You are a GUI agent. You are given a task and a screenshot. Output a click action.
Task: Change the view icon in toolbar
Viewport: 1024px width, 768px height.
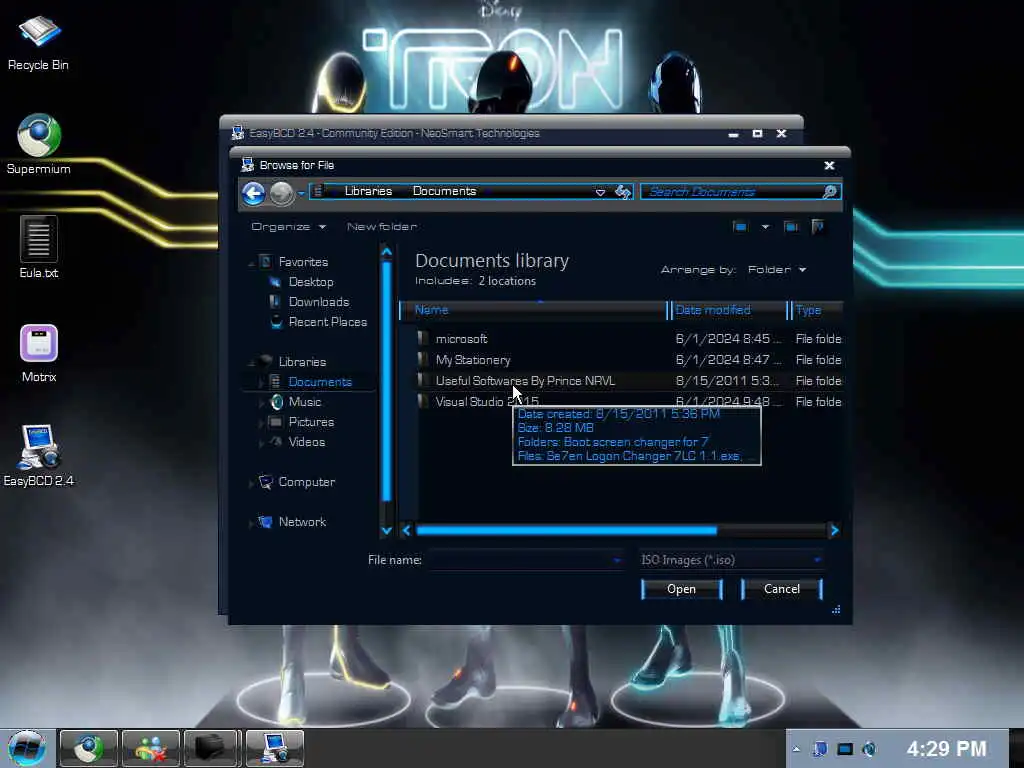click(x=740, y=227)
